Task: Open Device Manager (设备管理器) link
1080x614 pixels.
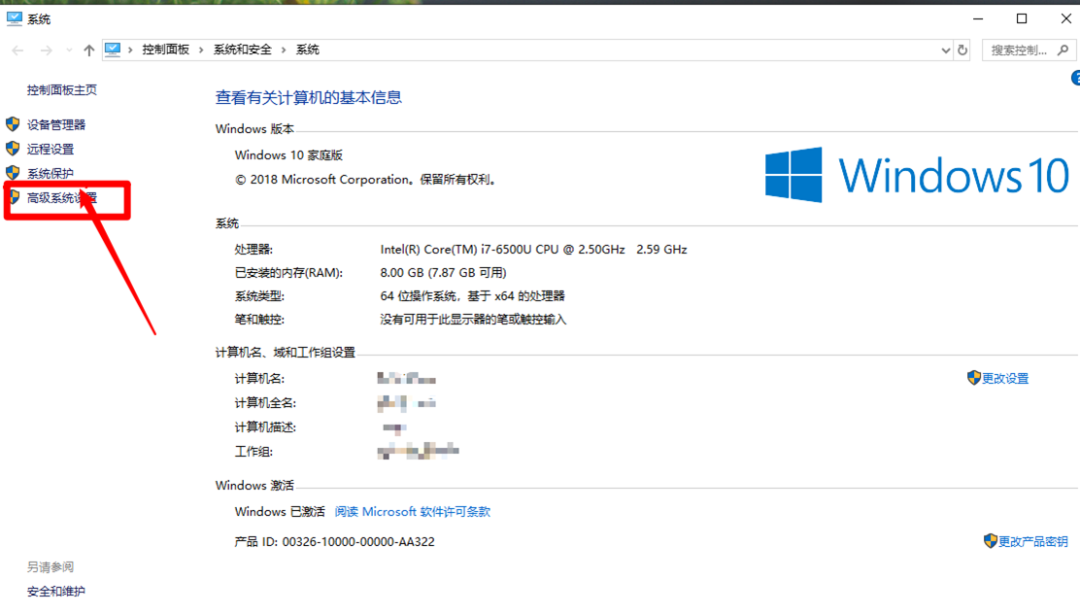Action: tap(56, 125)
